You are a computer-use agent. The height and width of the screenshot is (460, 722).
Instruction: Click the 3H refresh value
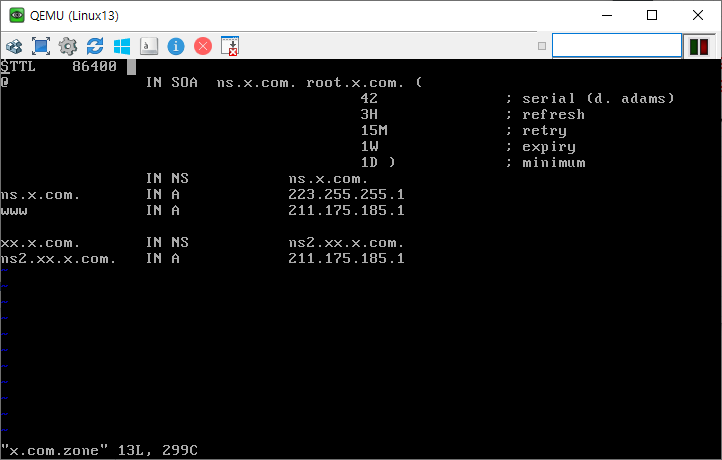click(x=369, y=114)
